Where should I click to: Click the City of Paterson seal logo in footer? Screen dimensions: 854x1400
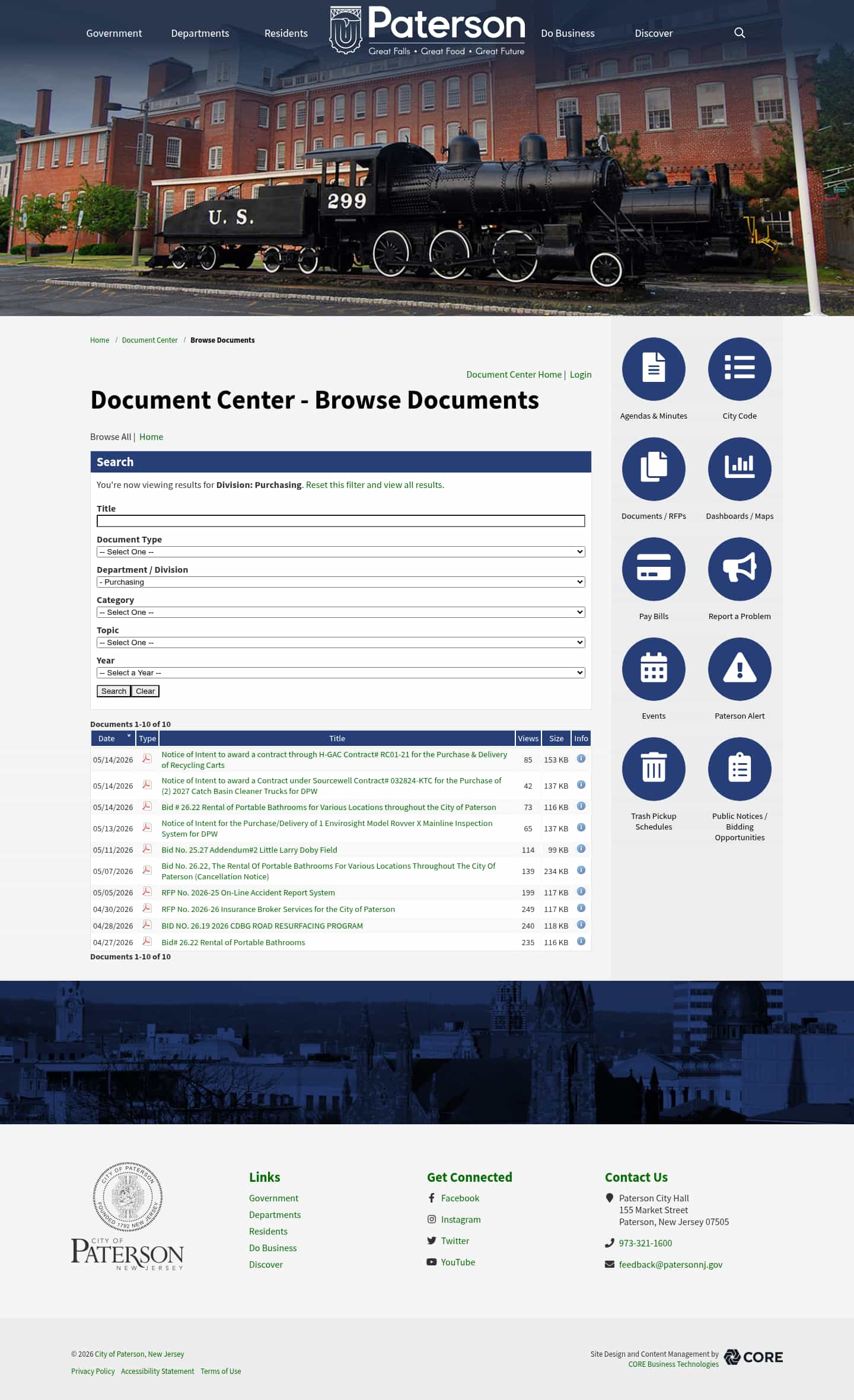[x=128, y=1216]
